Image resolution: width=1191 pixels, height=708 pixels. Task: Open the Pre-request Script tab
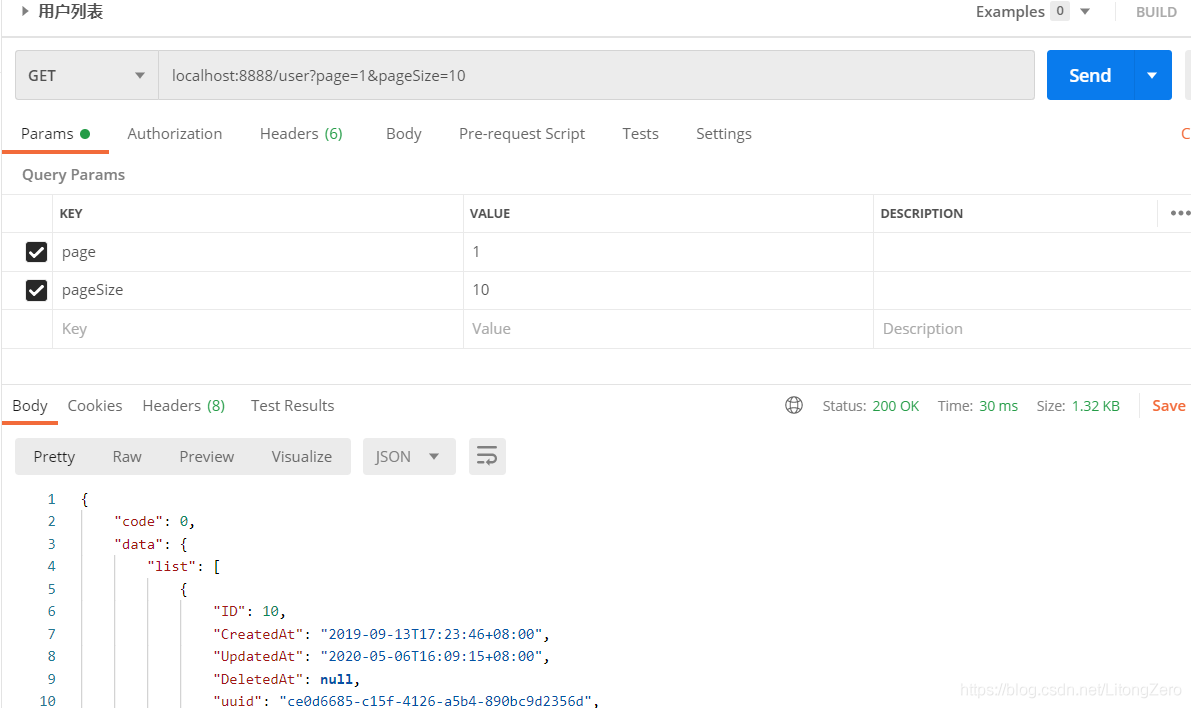522,134
